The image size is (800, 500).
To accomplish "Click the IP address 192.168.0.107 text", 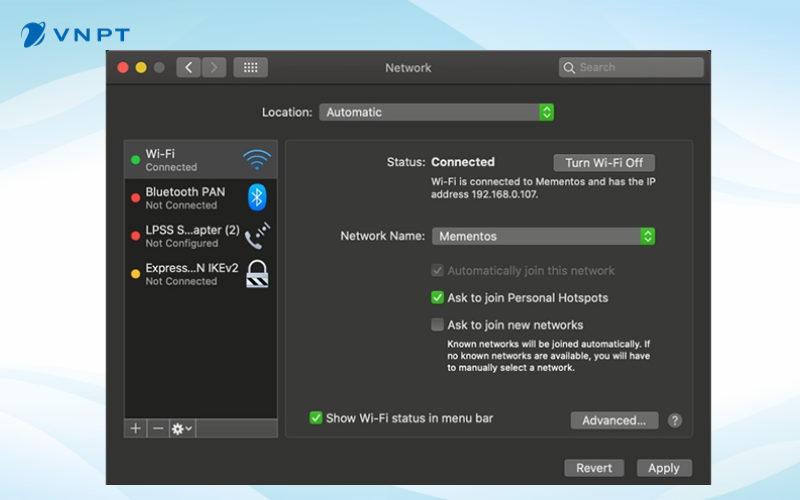I will click(504, 194).
